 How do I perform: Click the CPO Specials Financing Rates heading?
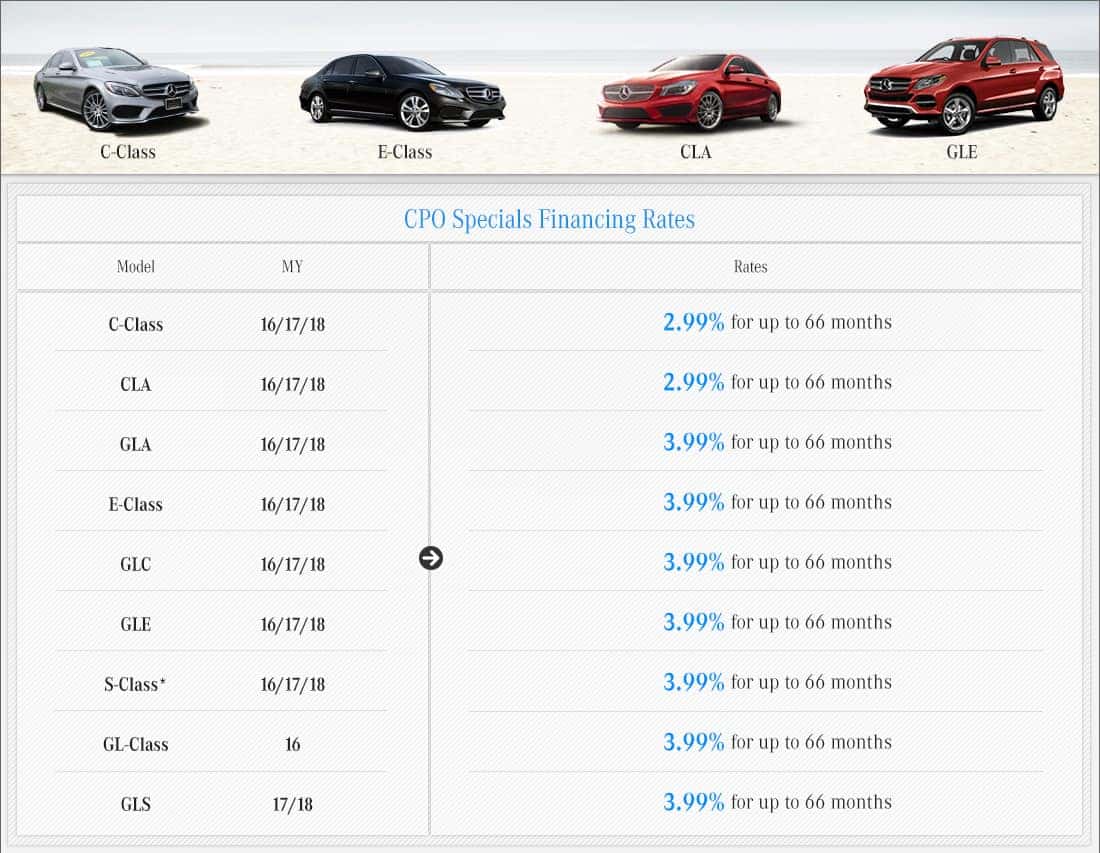[549, 220]
